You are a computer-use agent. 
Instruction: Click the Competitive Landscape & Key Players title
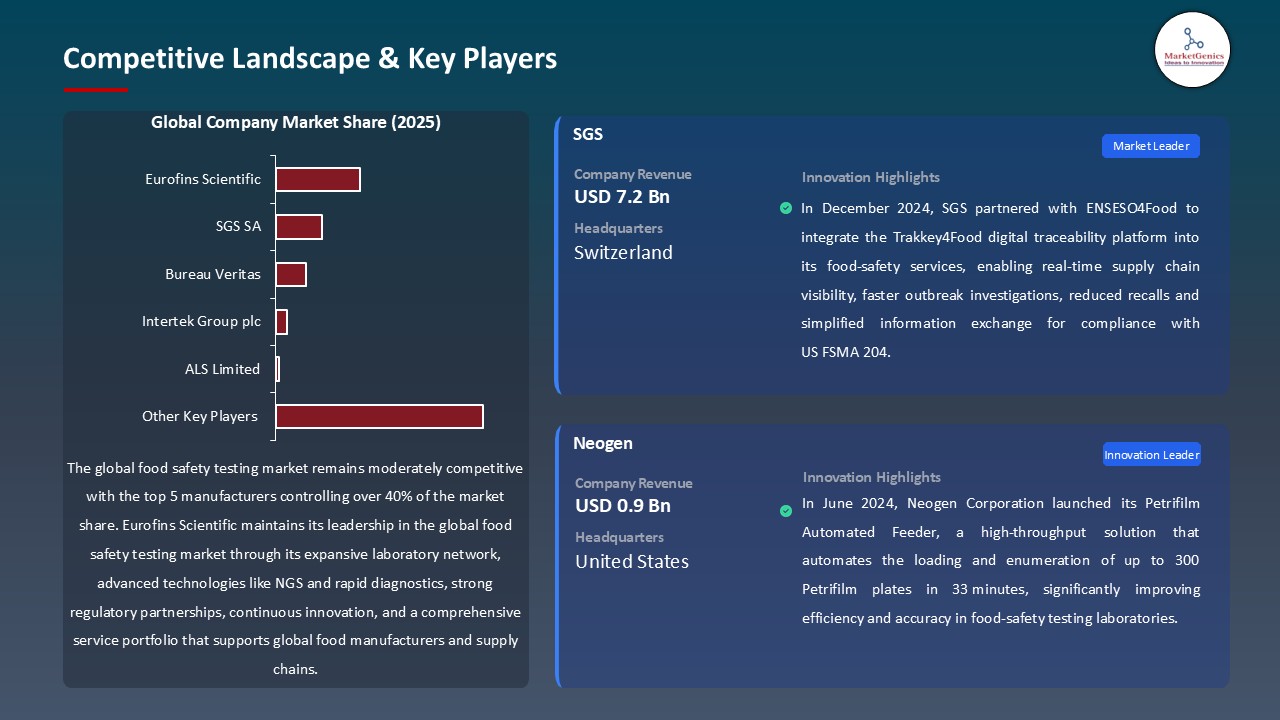coord(310,59)
